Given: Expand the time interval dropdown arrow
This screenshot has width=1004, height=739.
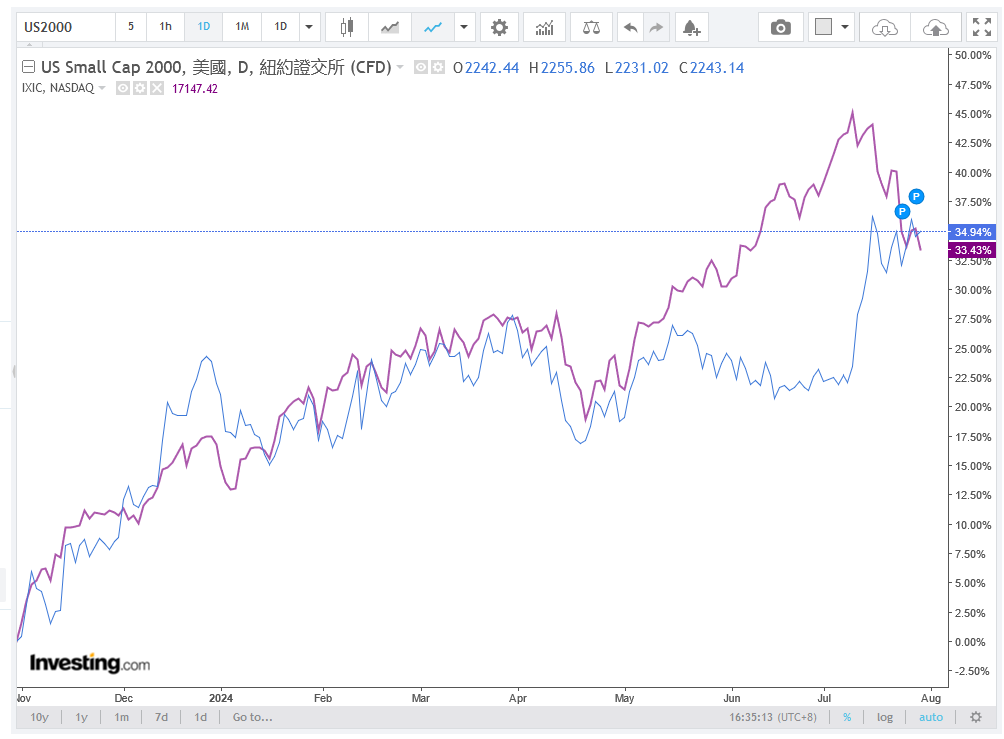Looking at the screenshot, I should click(309, 27).
